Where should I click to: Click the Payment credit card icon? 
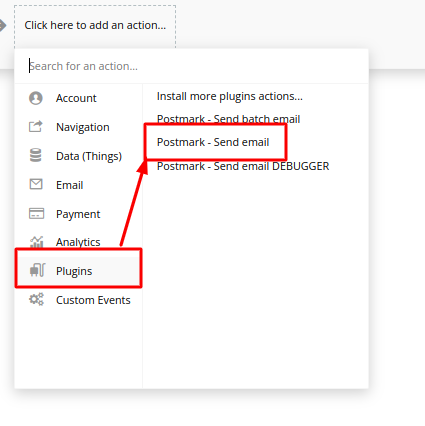[36, 213]
